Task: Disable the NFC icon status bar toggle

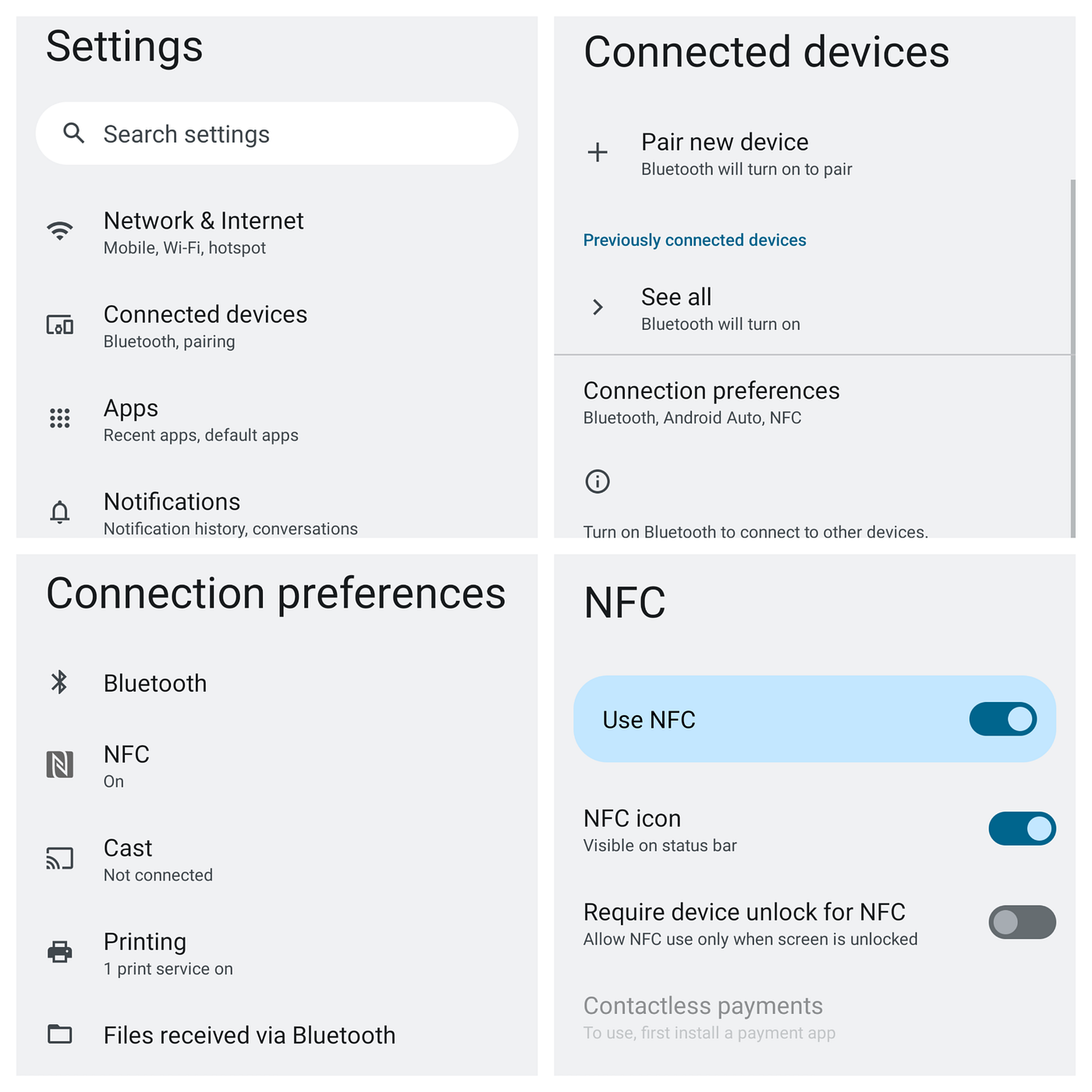Action: point(1022,828)
